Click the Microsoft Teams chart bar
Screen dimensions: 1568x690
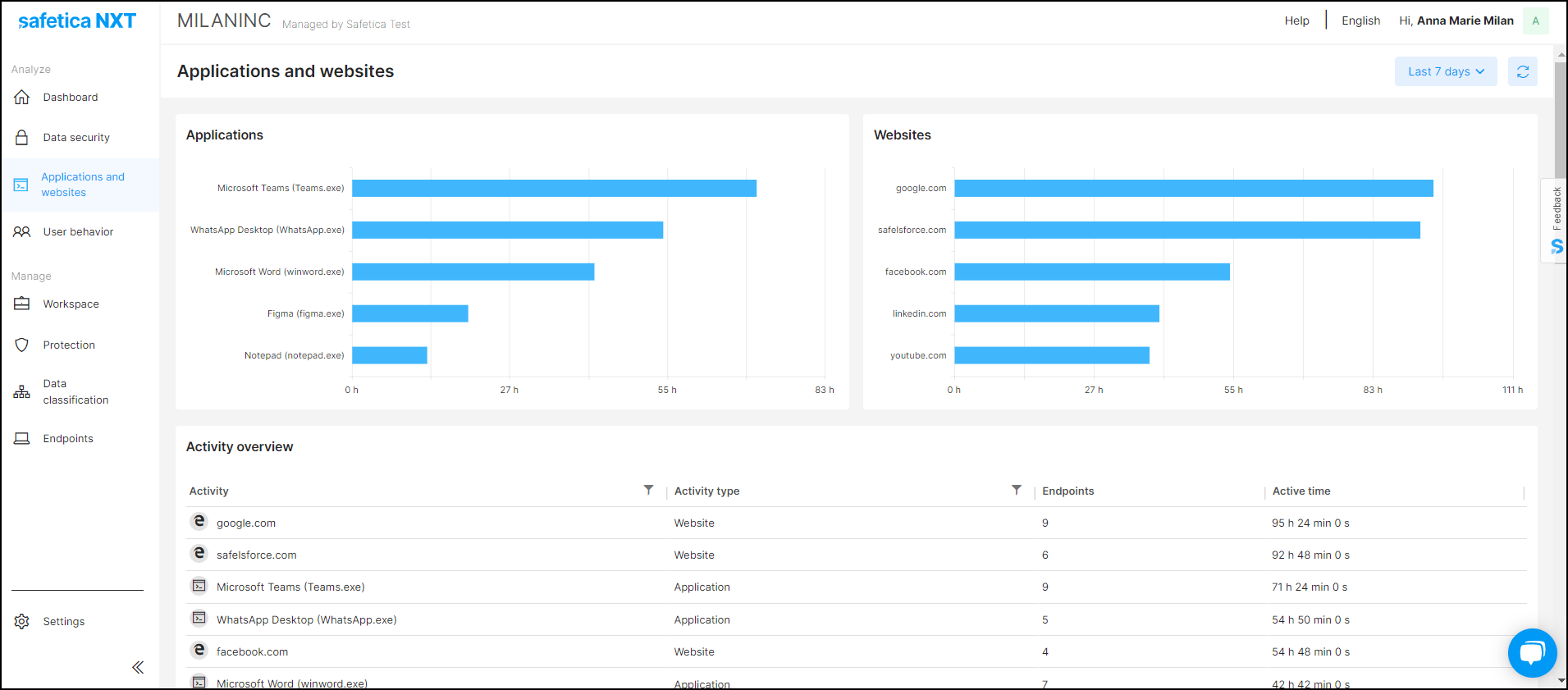[x=554, y=188]
